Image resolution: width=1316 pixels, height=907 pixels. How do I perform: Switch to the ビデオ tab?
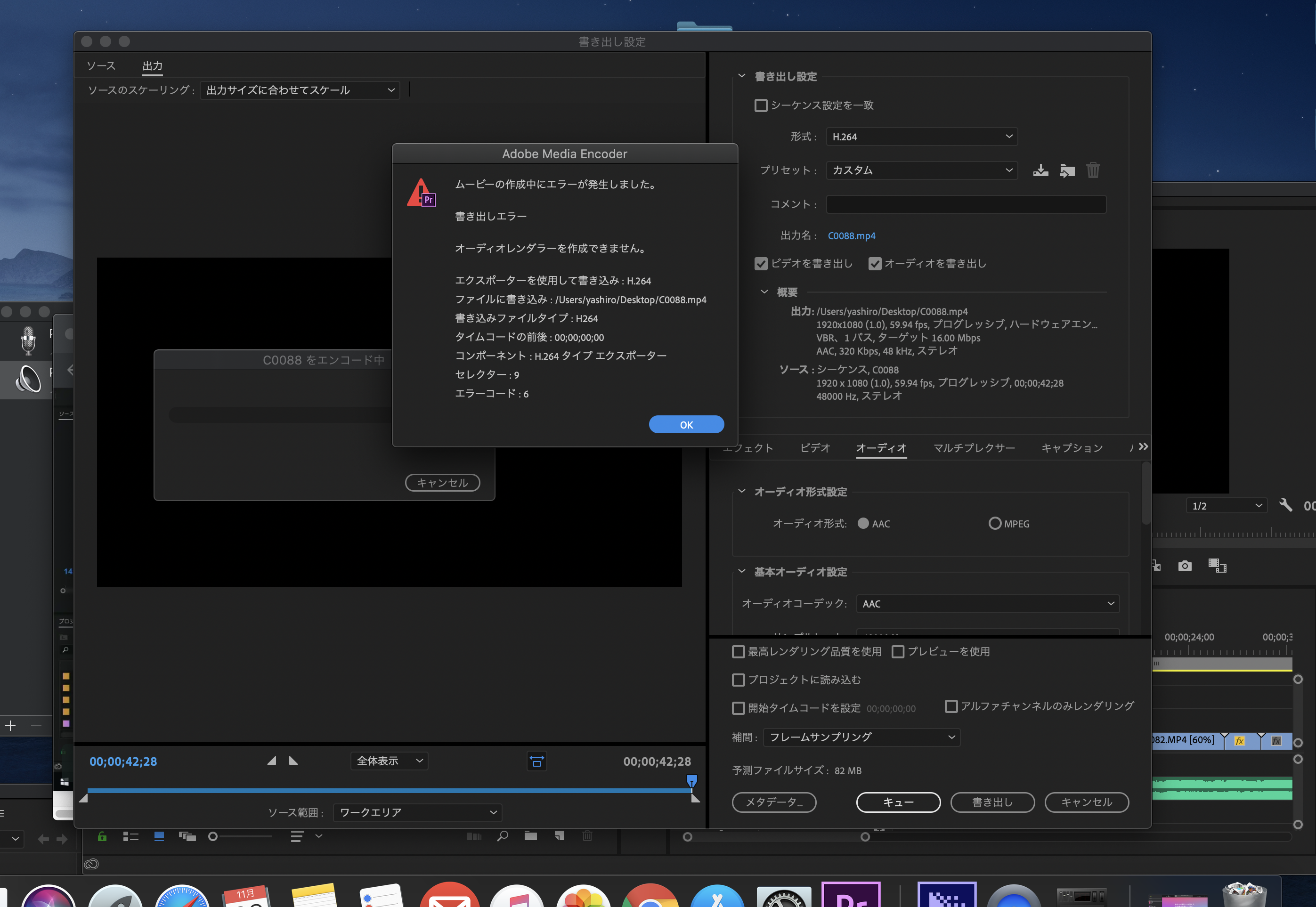(815, 448)
